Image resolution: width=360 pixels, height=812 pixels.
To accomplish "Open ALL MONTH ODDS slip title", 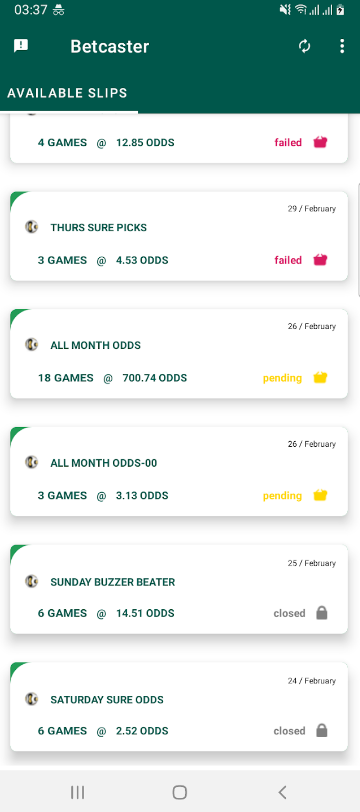I will click(95, 345).
